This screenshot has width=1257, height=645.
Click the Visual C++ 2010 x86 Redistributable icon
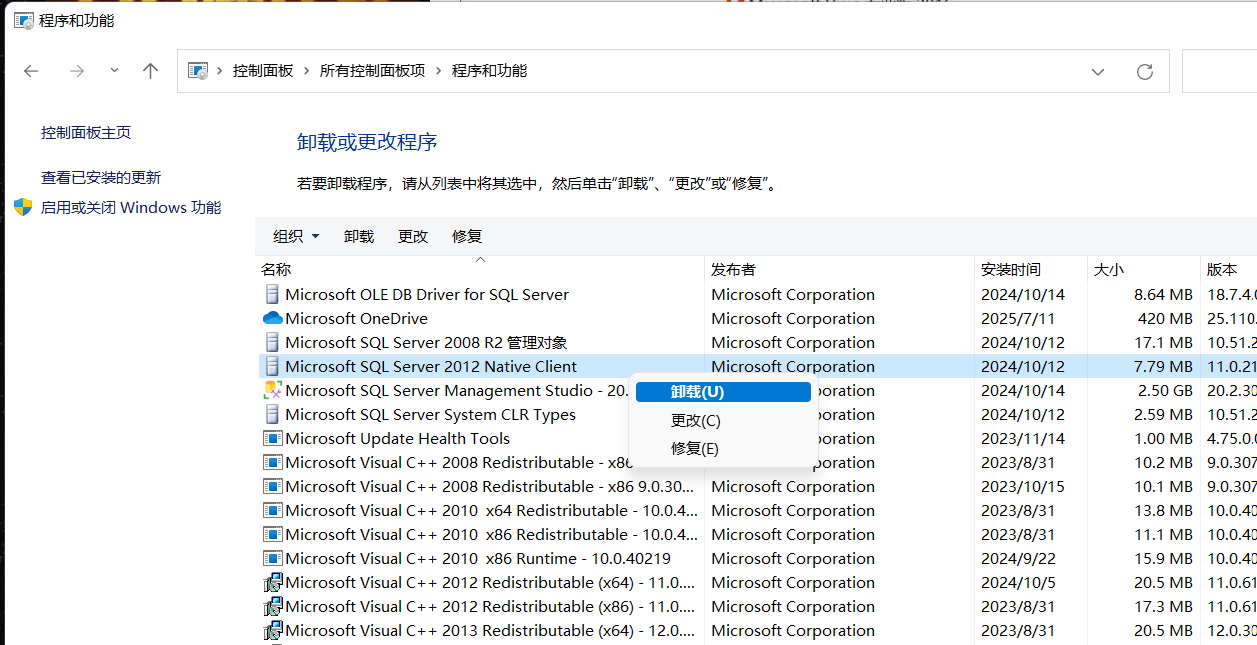[x=272, y=534]
